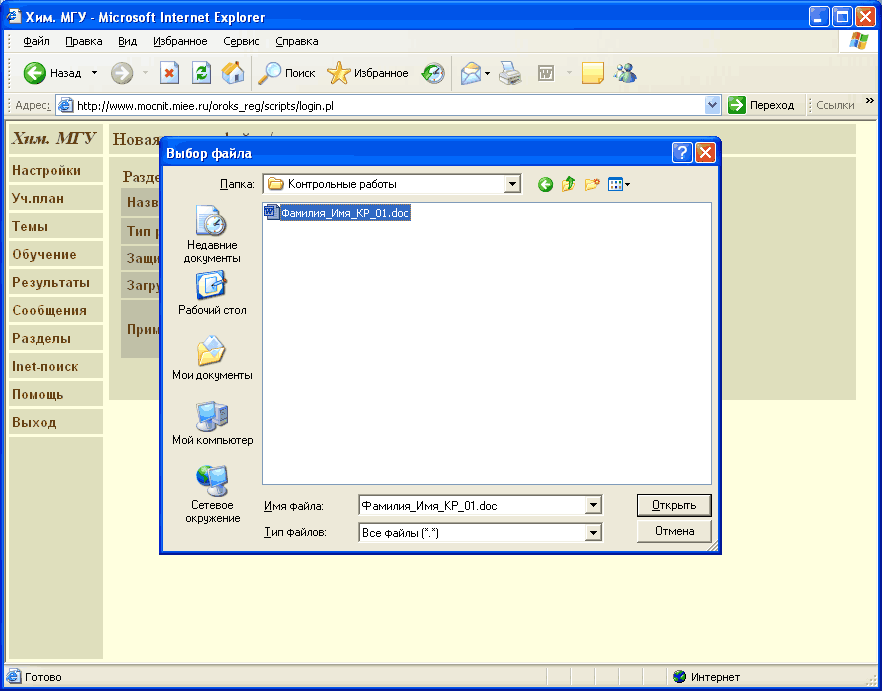Open Сообщения in the left sidebar
Screen dimensions: 882x691
[x=56, y=311]
